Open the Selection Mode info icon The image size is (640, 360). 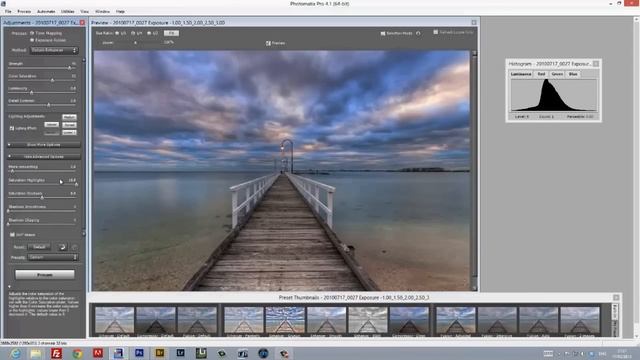[418, 33]
